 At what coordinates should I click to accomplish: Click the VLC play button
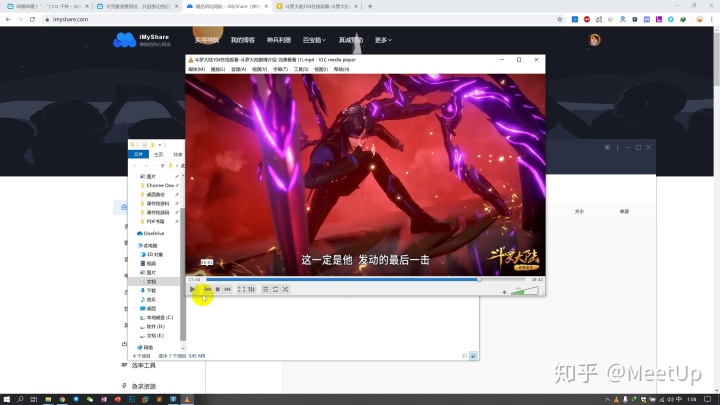[192, 289]
